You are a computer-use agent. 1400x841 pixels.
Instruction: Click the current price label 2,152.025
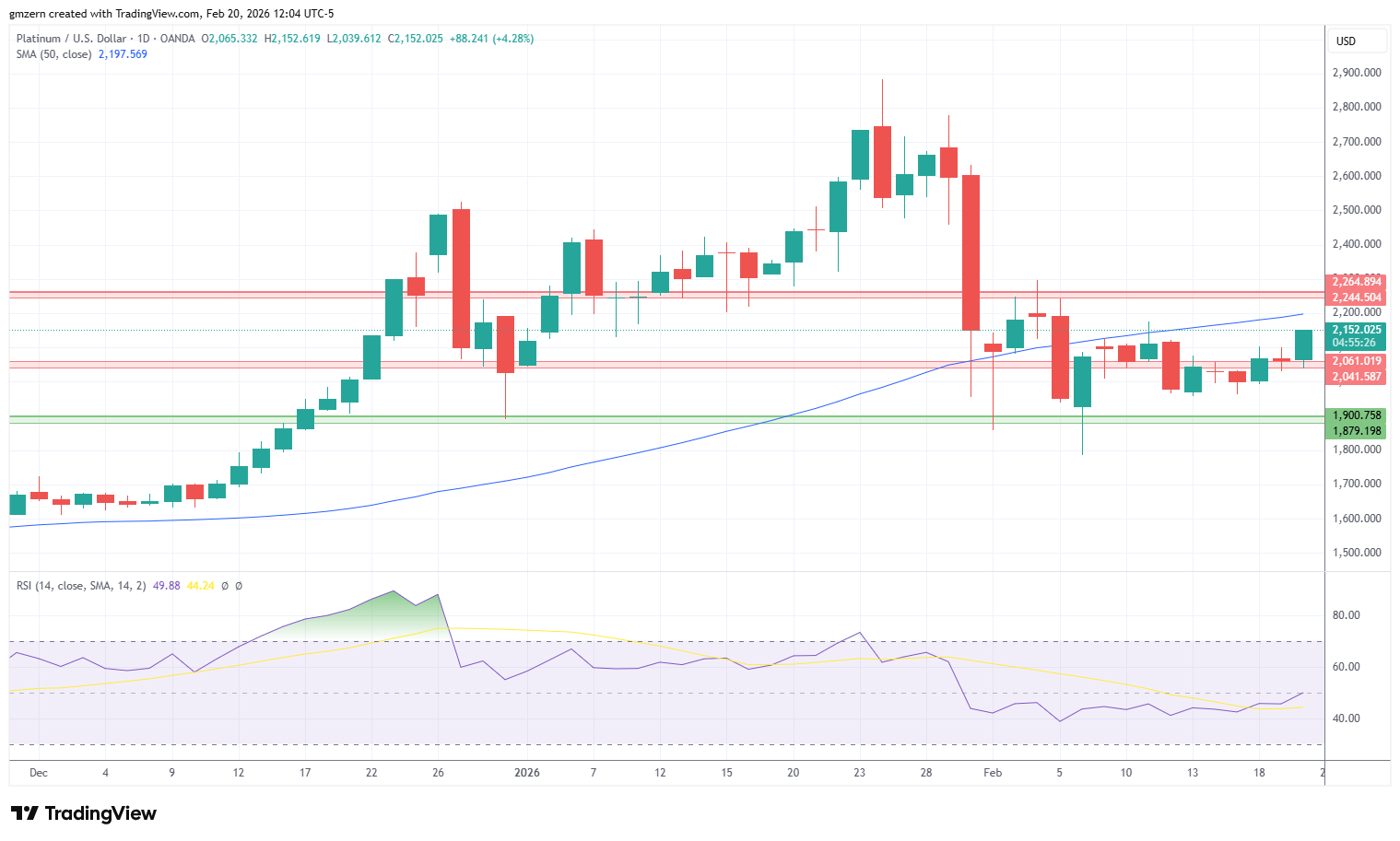click(1355, 330)
